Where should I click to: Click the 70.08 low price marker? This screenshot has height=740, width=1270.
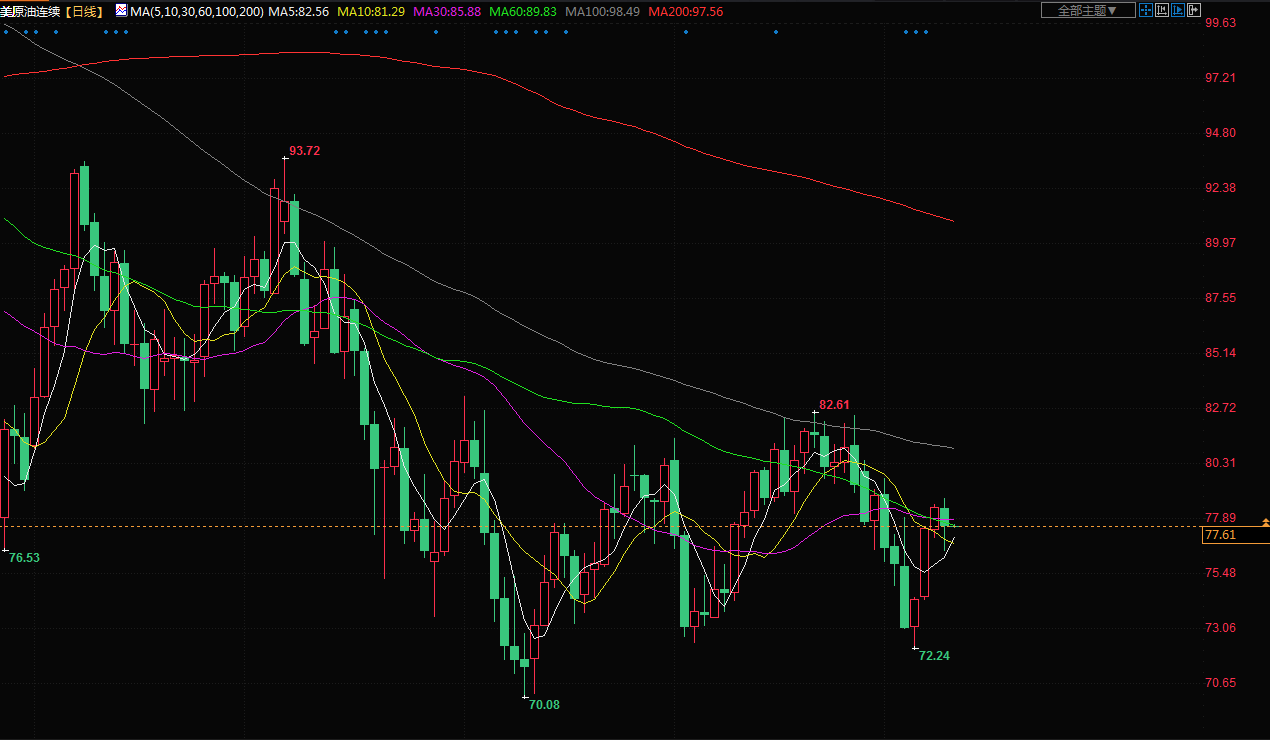click(x=544, y=705)
